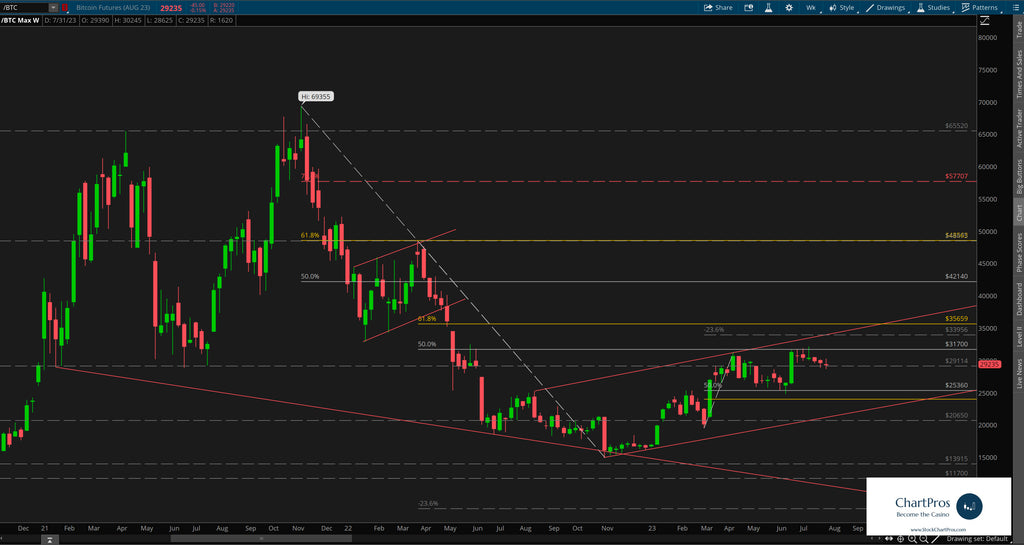Click the red icon next to symbol box

point(65,7)
